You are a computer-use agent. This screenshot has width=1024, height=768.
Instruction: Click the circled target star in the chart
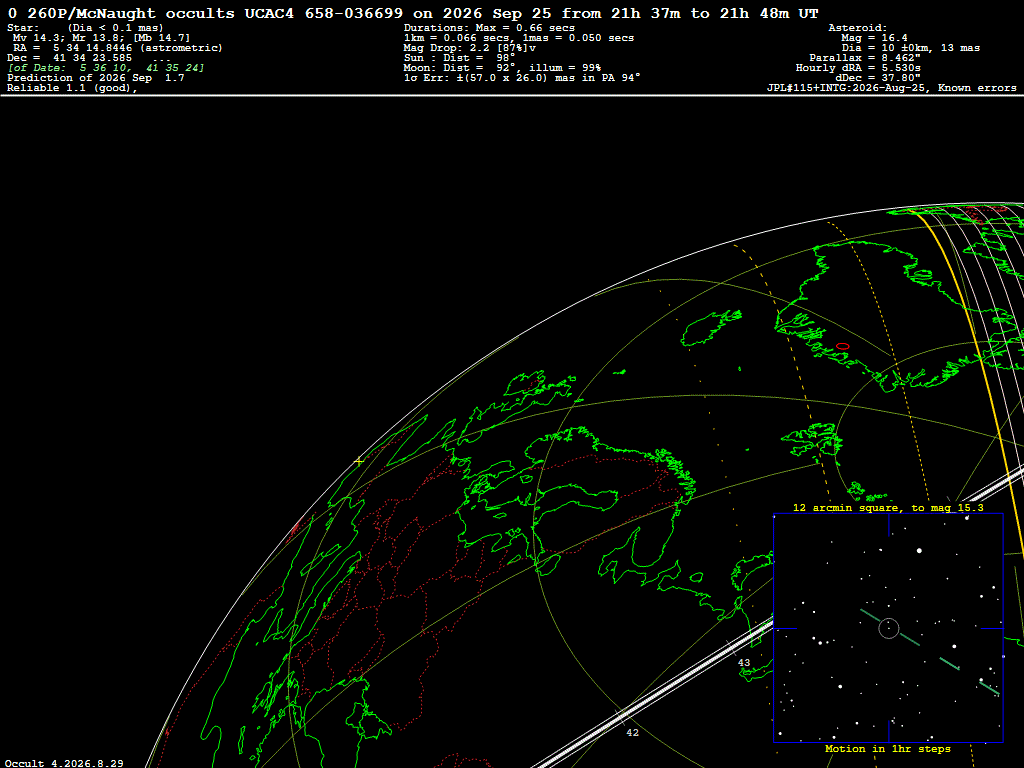(889, 628)
